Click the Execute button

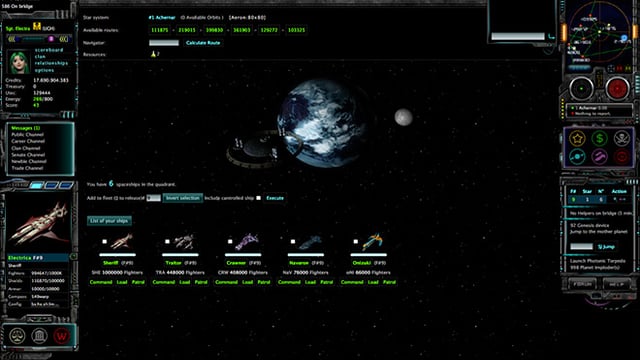[275, 198]
